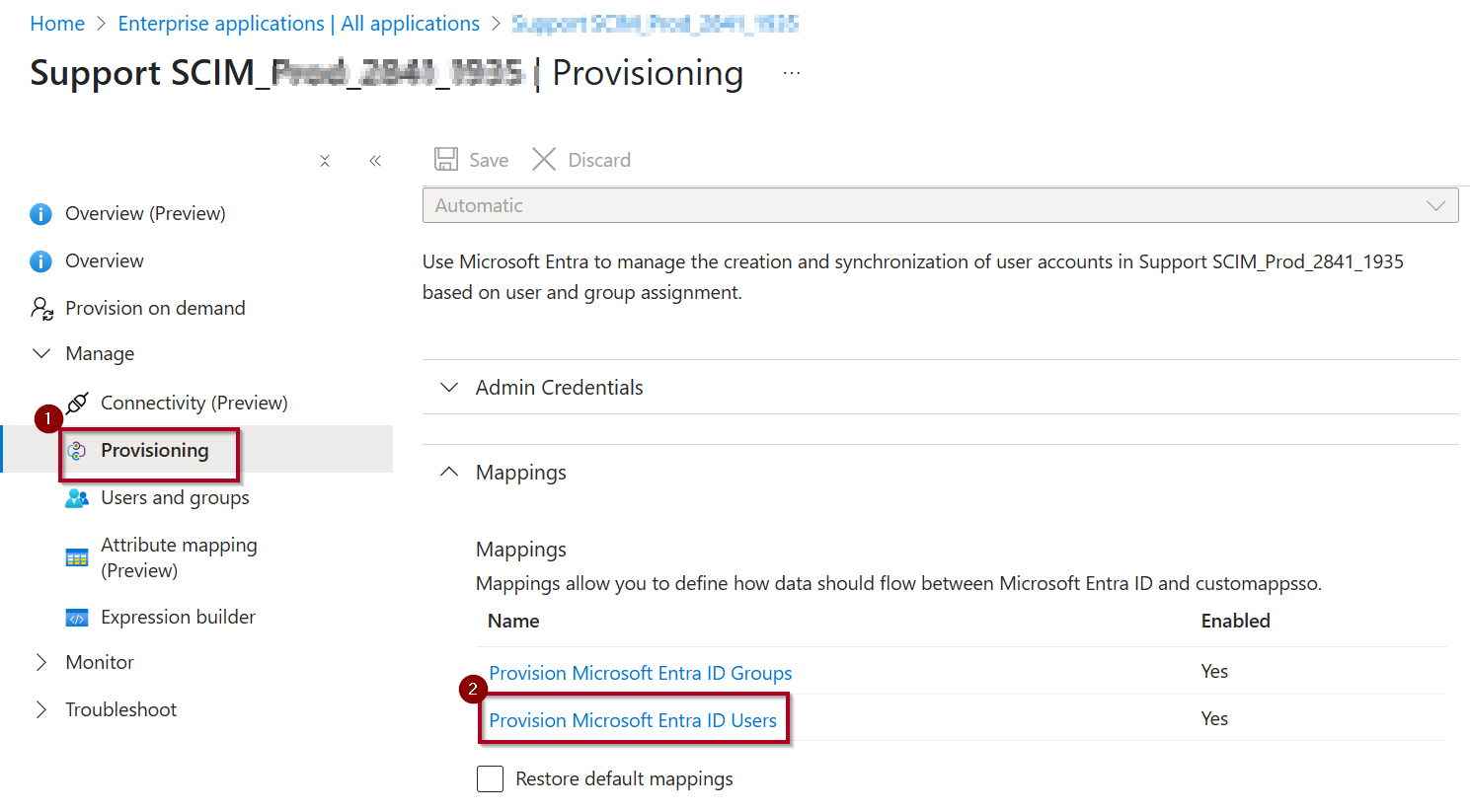Click the Monitor label
The height and width of the screenshot is (812, 1470).
click(100, 663)
